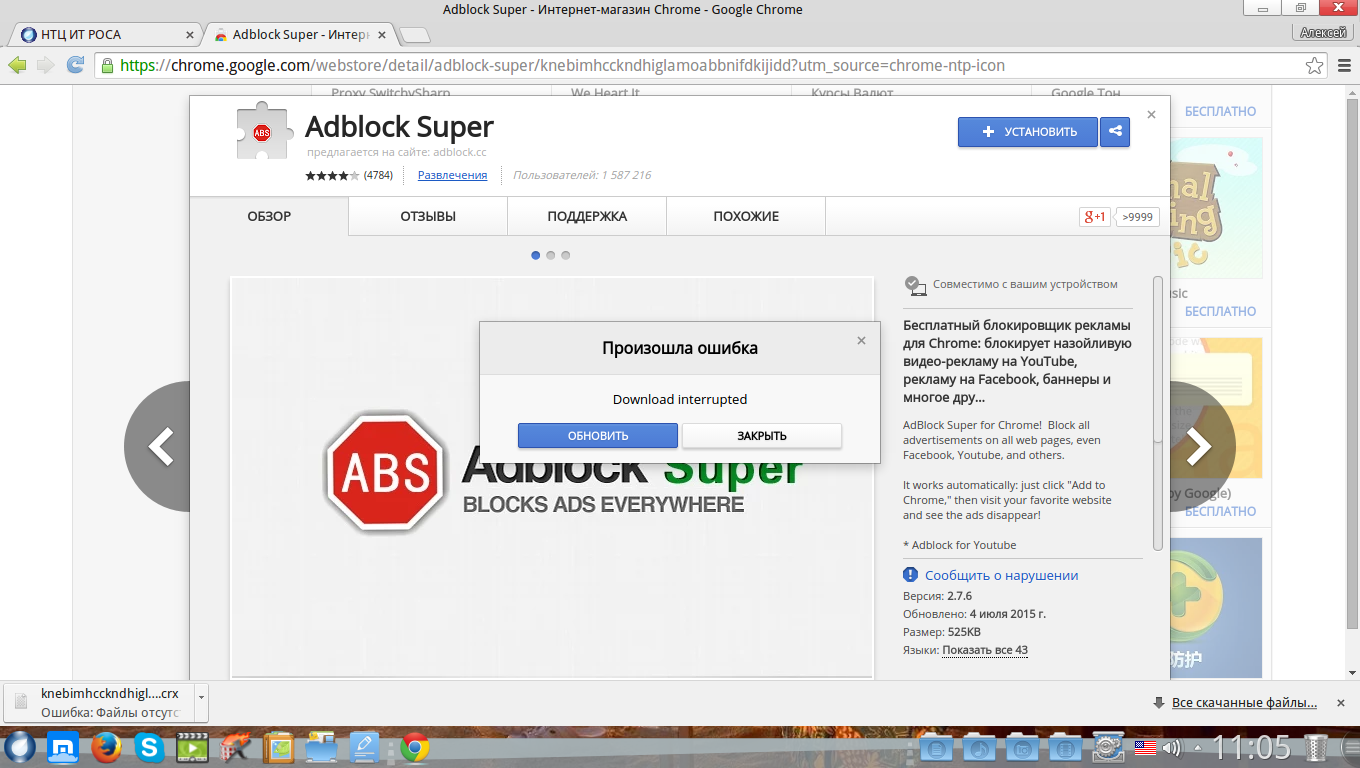
Task: Open the ОБЗОР tab
Action: (269, 216)
